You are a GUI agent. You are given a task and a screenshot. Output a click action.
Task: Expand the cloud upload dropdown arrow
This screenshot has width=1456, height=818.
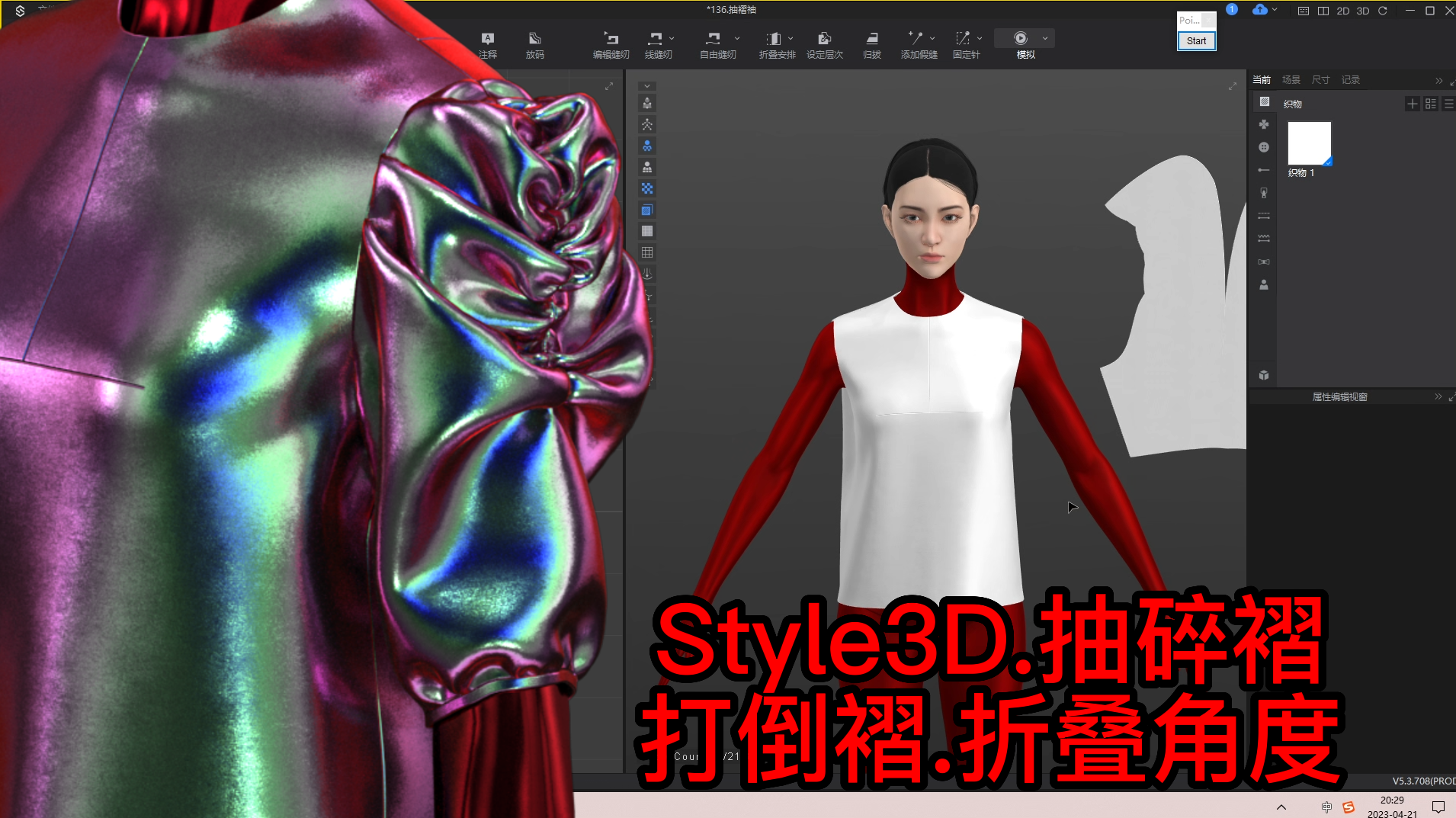pyautogui.click(x=1275, y=10)
